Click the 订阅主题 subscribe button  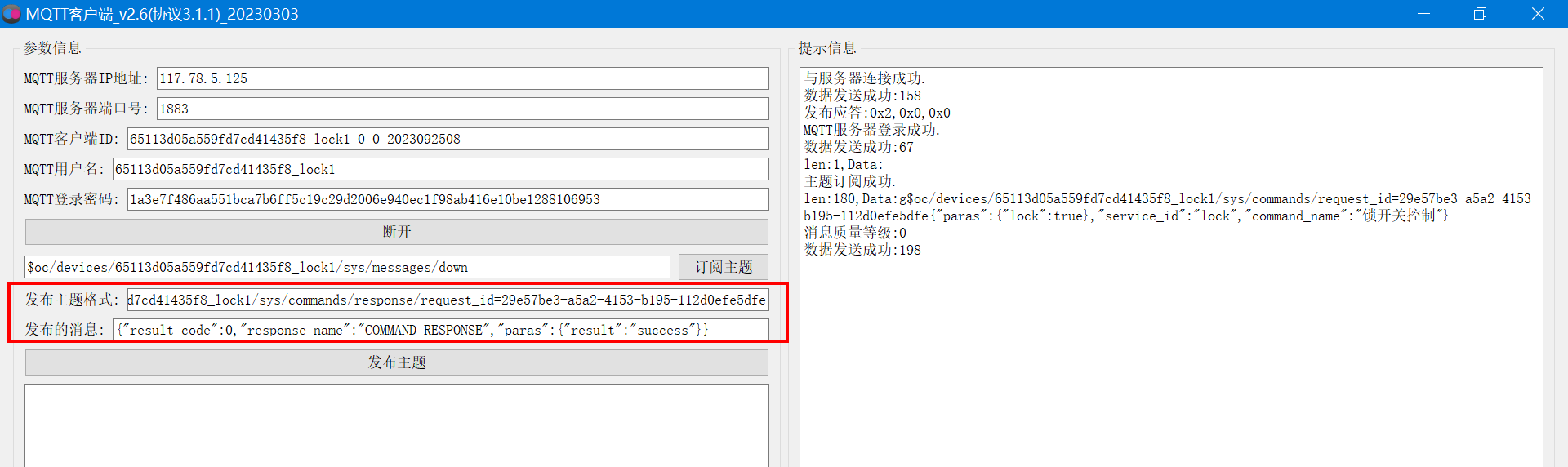pyautogui.click(x=724, y=267)
